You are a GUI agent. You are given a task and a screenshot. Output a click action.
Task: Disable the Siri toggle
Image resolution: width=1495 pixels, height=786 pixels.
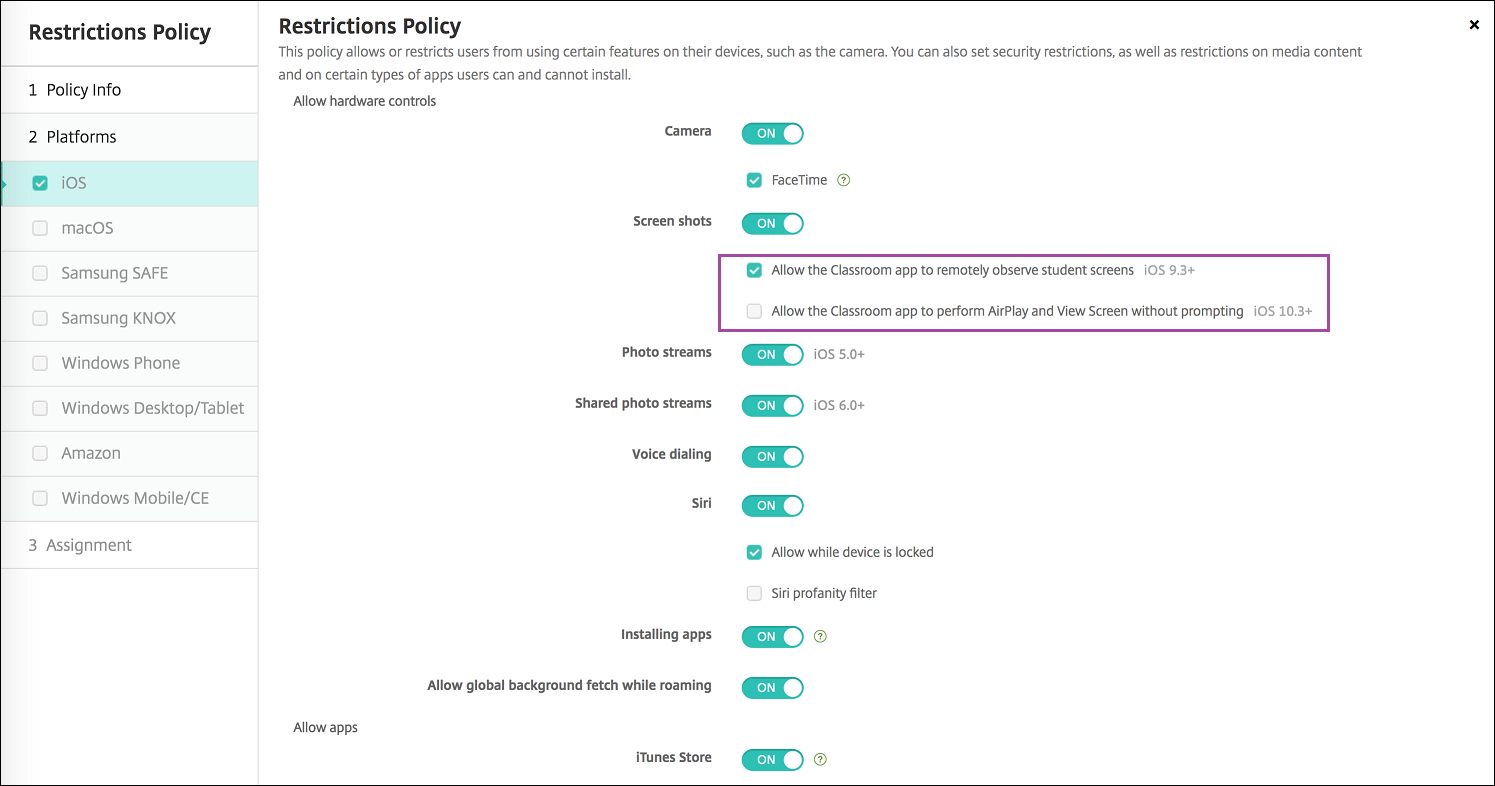[772, 505]
